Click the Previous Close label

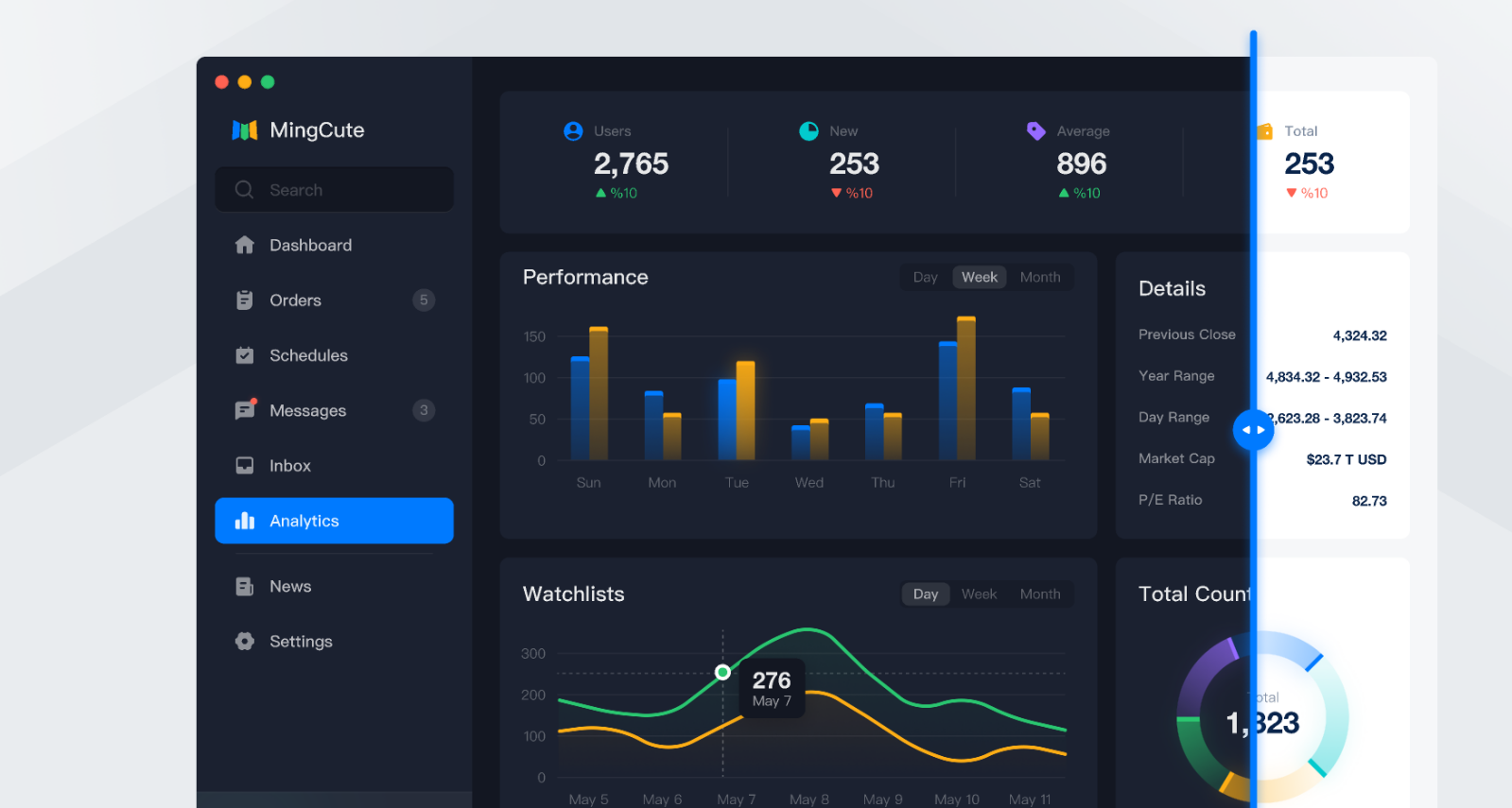(x=1187, y=335)
